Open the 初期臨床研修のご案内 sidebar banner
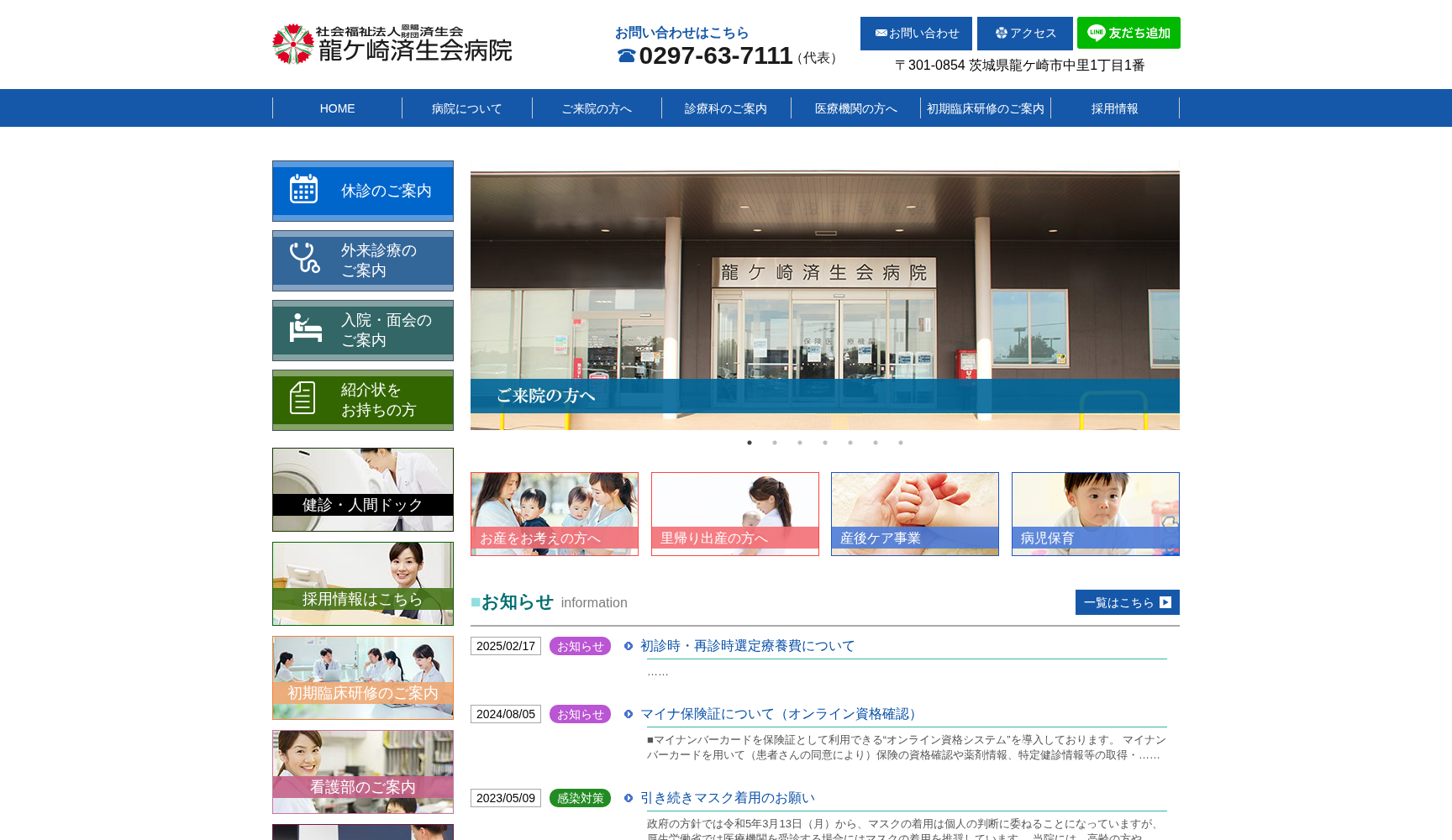The height and width of the screenshot is (840, 1452). coord(363,678)
